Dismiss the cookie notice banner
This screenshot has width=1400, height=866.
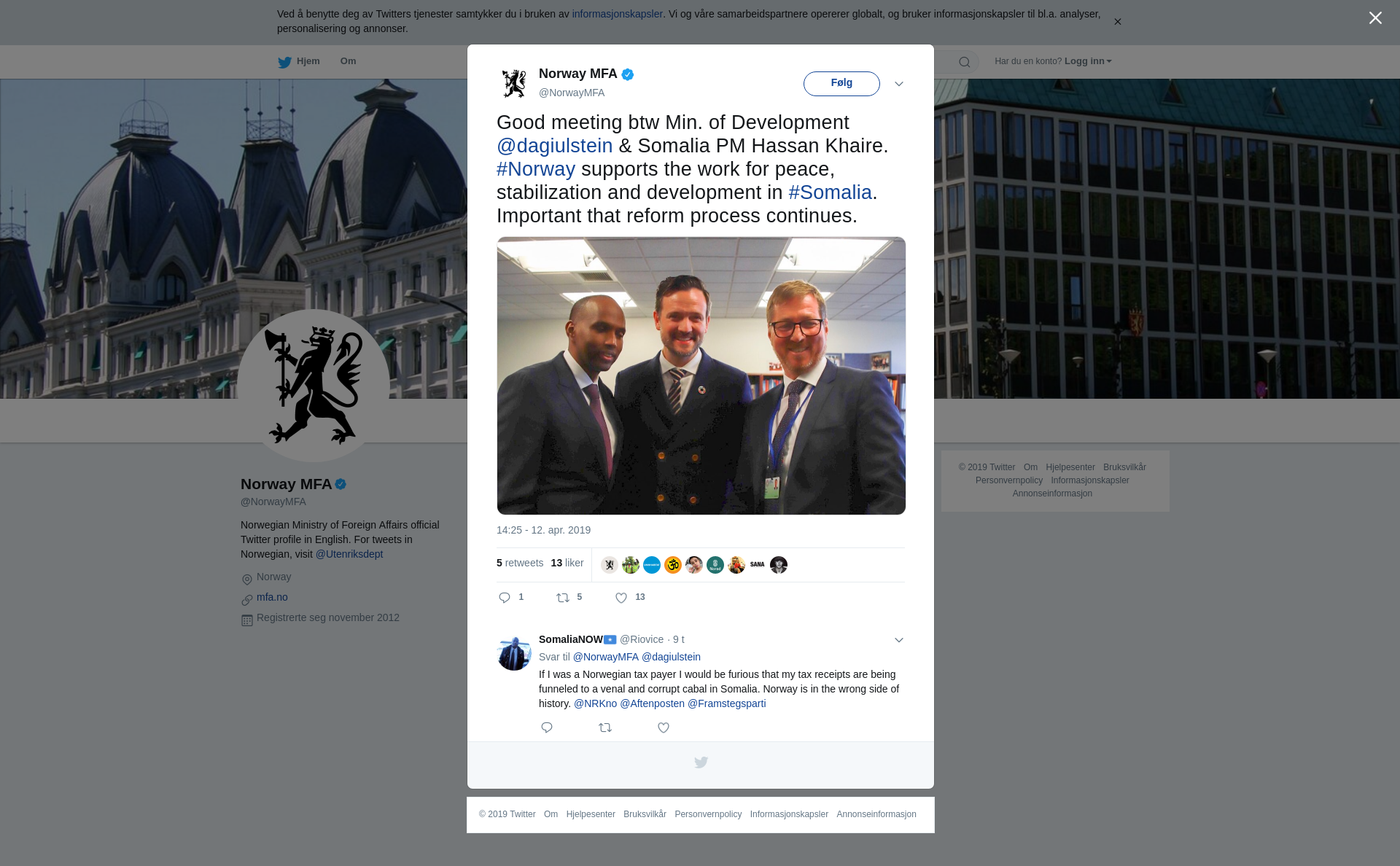coord(1117,22)
